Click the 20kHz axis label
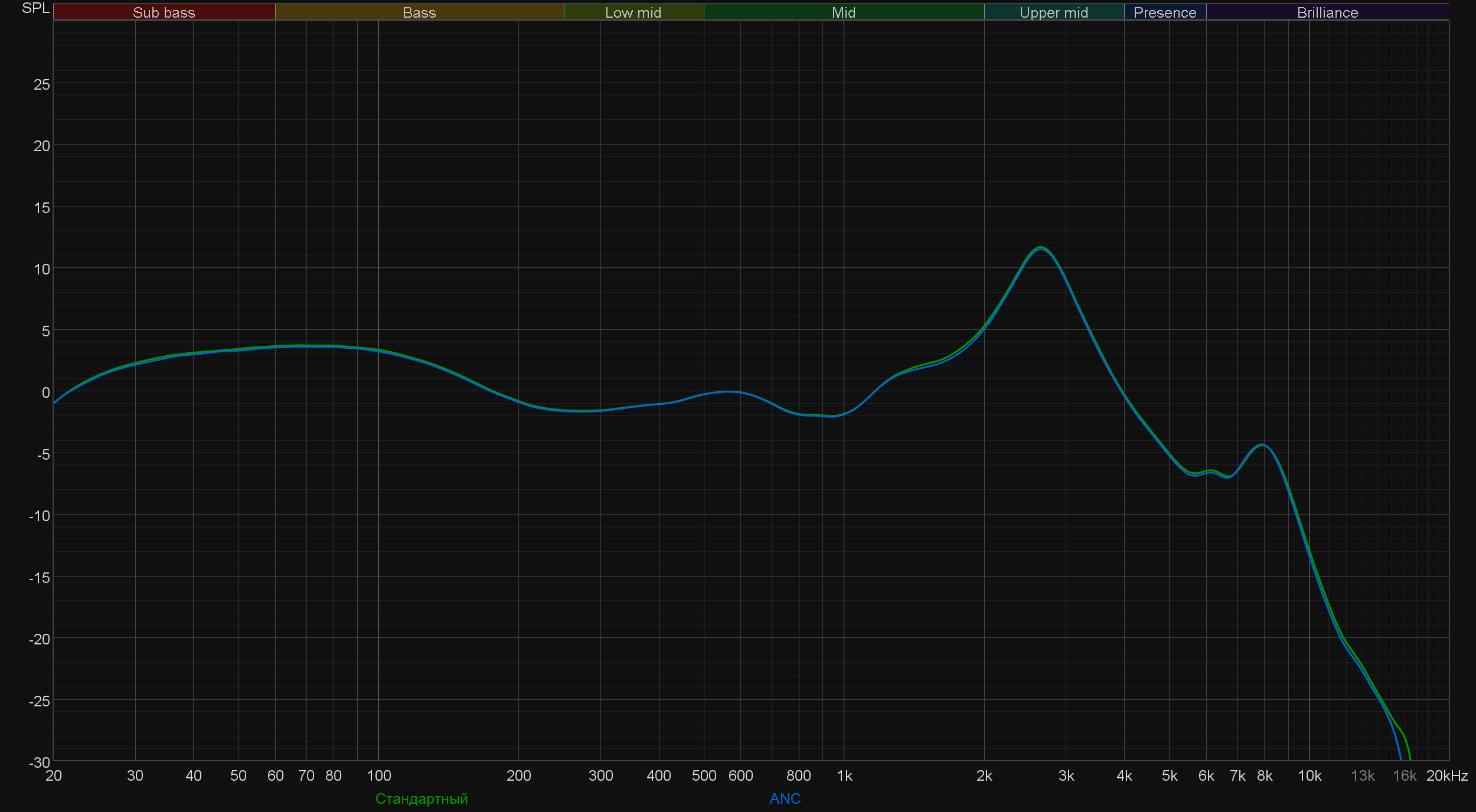This screenshot has width=1476, height=812. click(x=1446, y=776)
